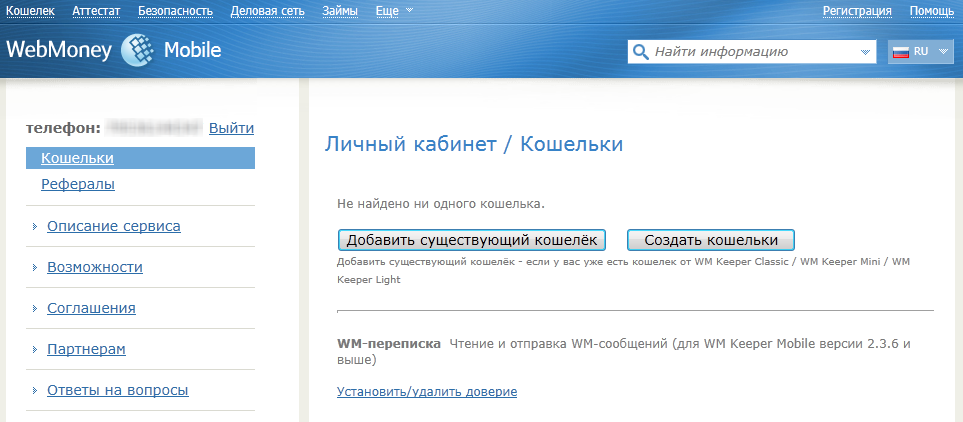Follow the Установить/удалить доверие link
Image resolution: width=963 pixels, height=422 pixels.
[427, 391]
